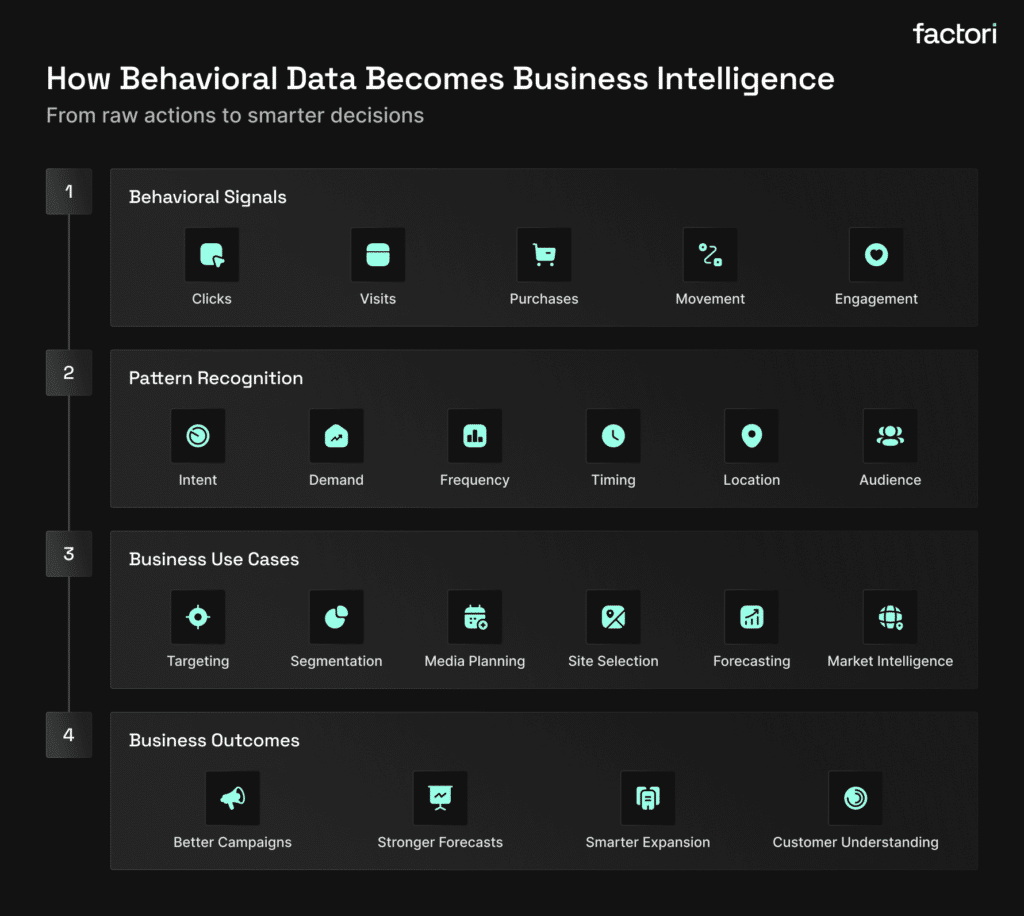
Task: Click the factori logo
Action: click(x=955, y=34)
